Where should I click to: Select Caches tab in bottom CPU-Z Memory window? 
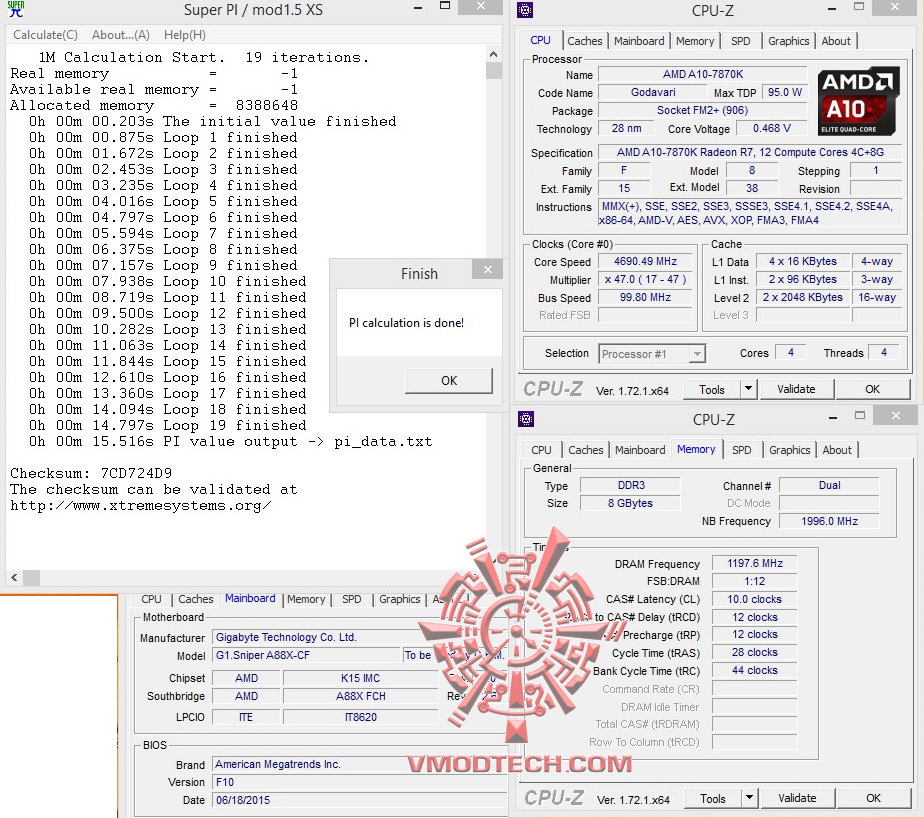click(x=585, y=450)
